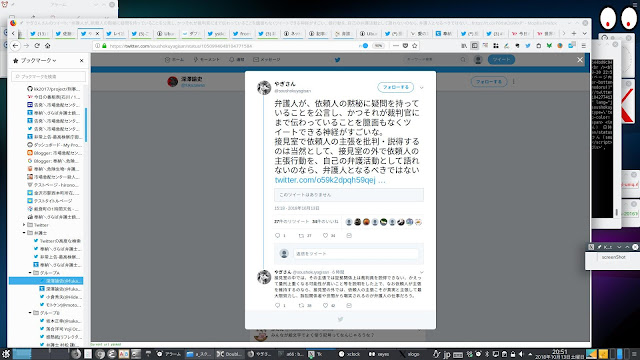Follow やぎさん with フォローする button in dialog
Image resolution: width=640 pixels, height=360 pixels.
point(396,87)
